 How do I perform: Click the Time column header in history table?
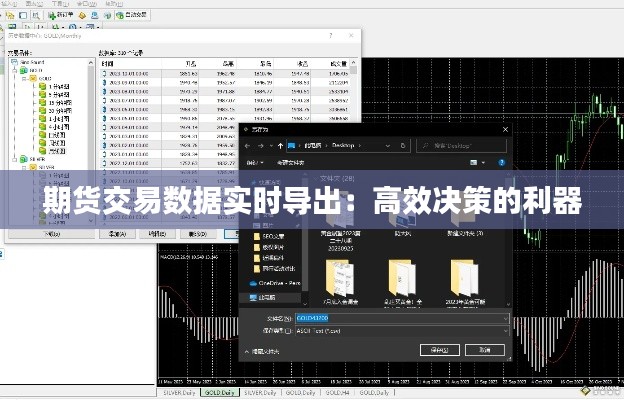[108, 62]
